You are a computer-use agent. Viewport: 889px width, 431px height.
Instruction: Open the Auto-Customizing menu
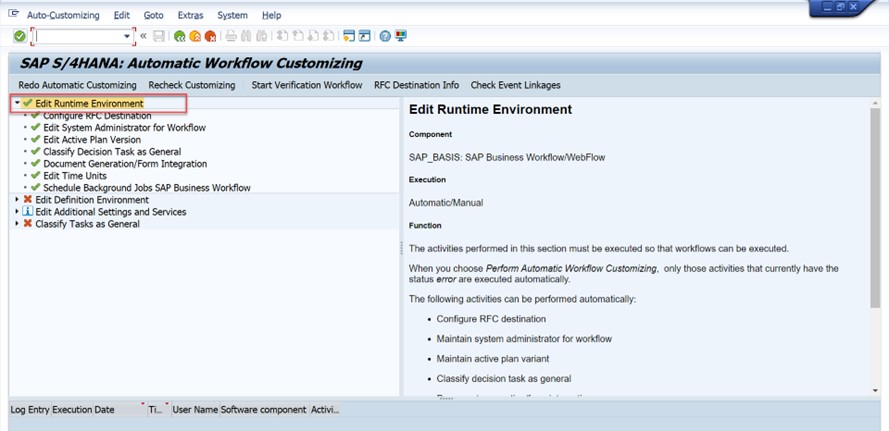[x=63, y=15]
